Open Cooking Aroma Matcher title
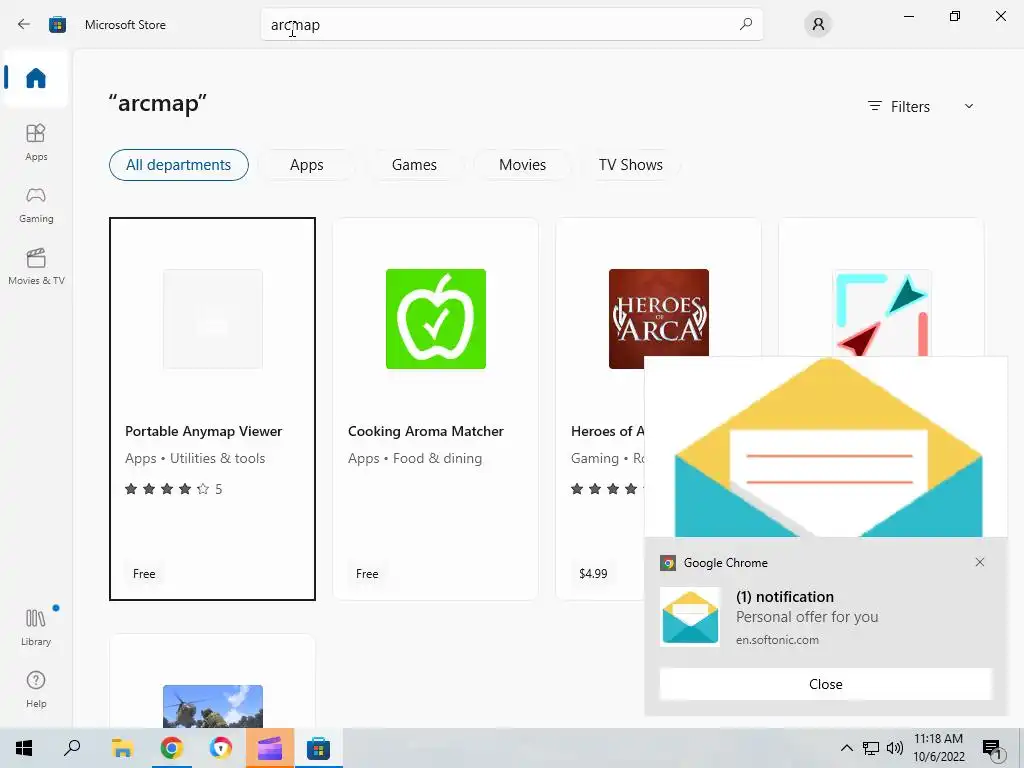Image resolution: width=1024 pixels, height=768 pixels. click(x=426, y=431)
